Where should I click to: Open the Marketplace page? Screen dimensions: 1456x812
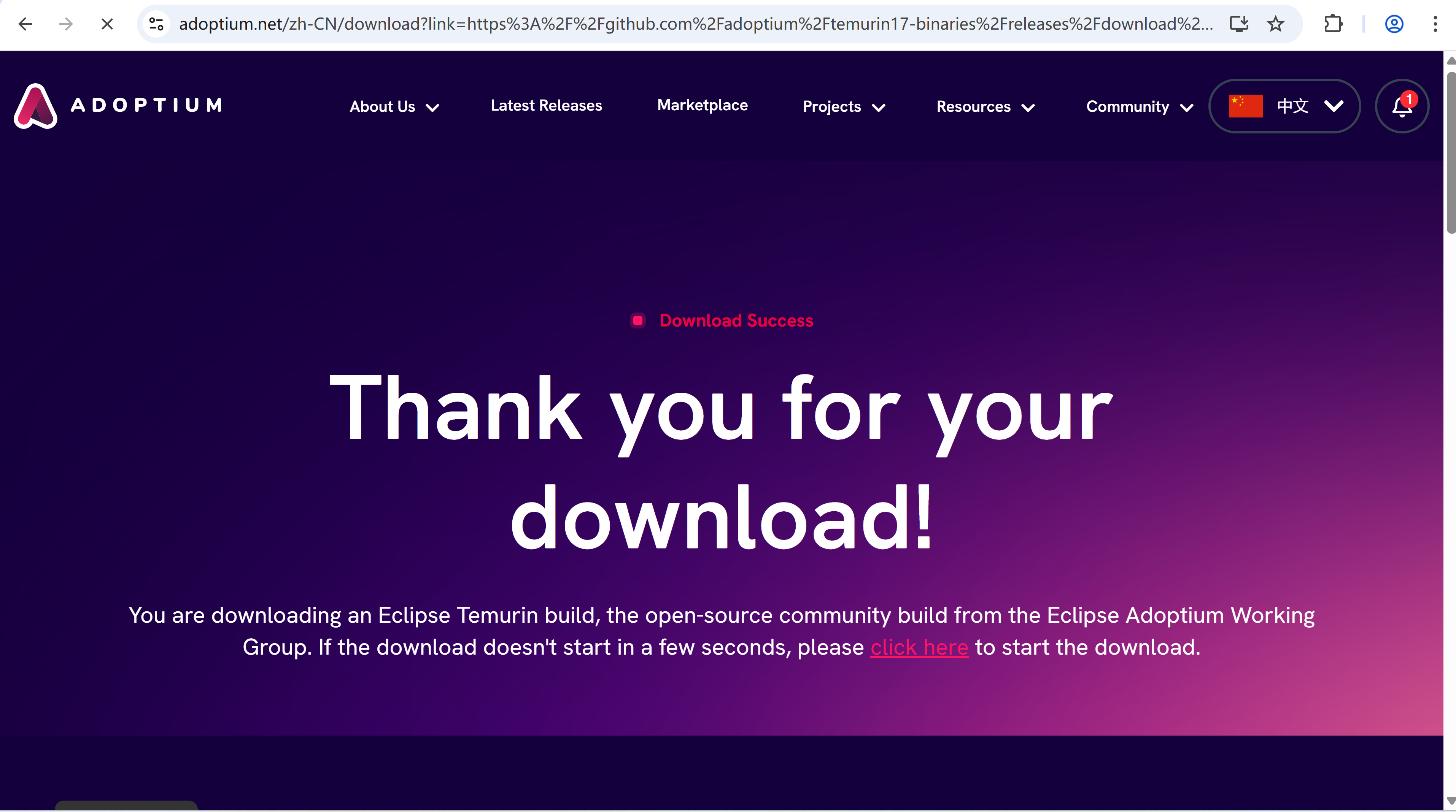click(x=702, y=105)
